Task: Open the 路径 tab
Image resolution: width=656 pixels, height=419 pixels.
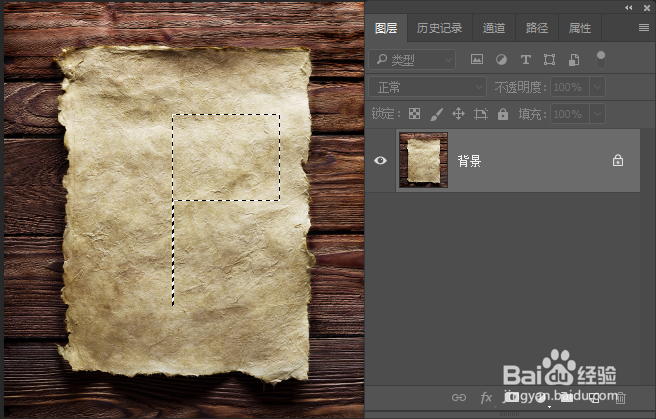Action: pyautogui.click(x=537, y=28)
